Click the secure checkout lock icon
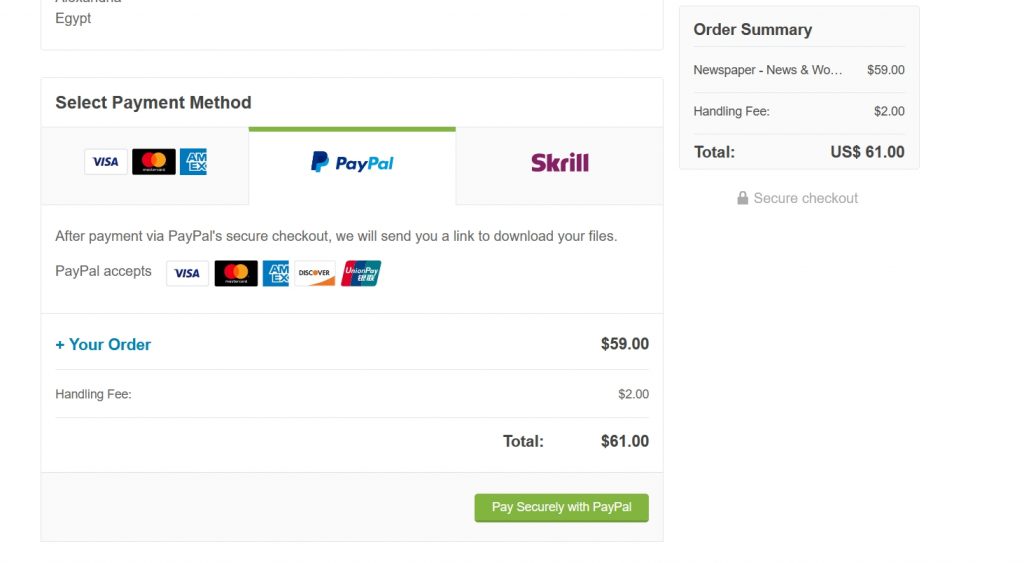The image size is (1024, 563). point(743,198)
